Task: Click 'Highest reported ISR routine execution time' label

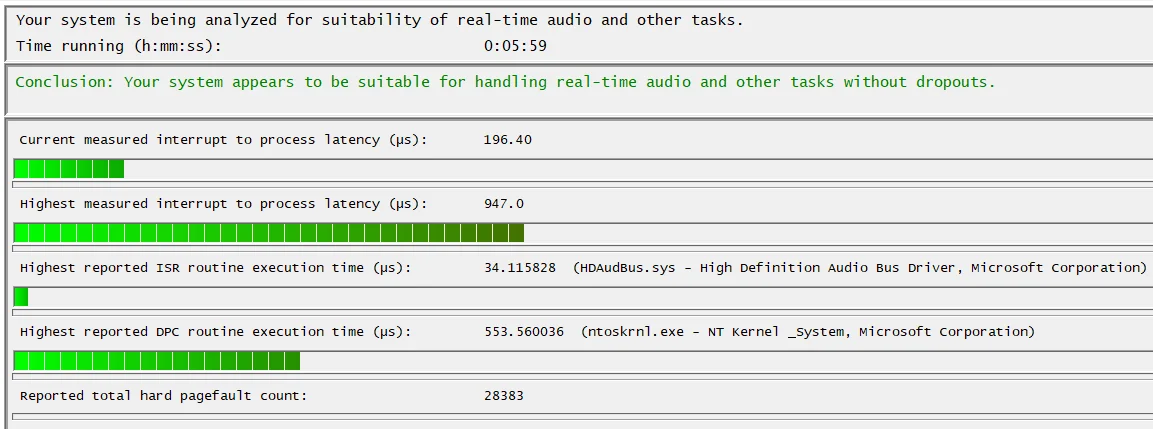Action: tap(215, 267)
